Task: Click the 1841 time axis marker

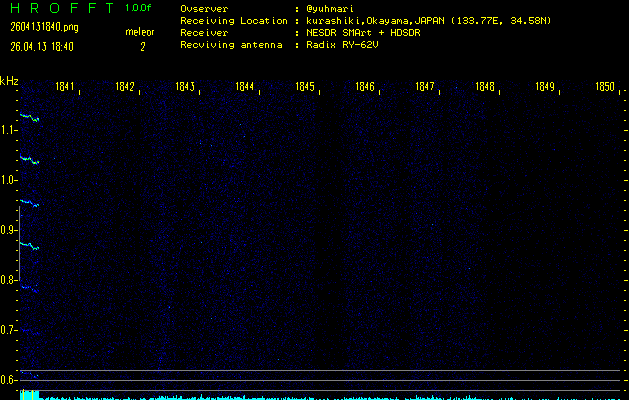Action: coord(65,87)
